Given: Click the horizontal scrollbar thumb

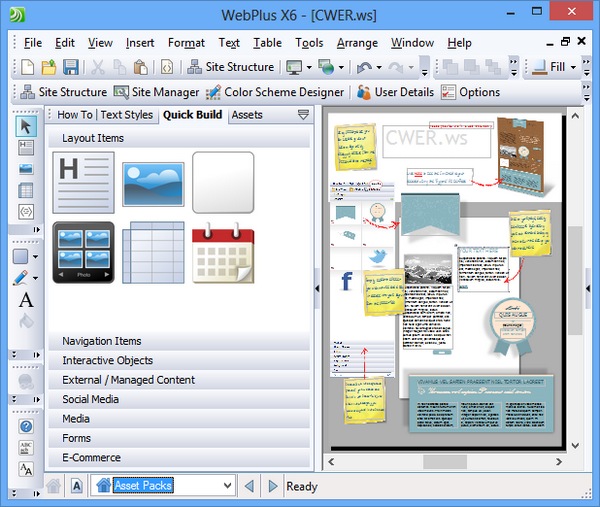Looking at the screenshot, I should coord(445,462).
